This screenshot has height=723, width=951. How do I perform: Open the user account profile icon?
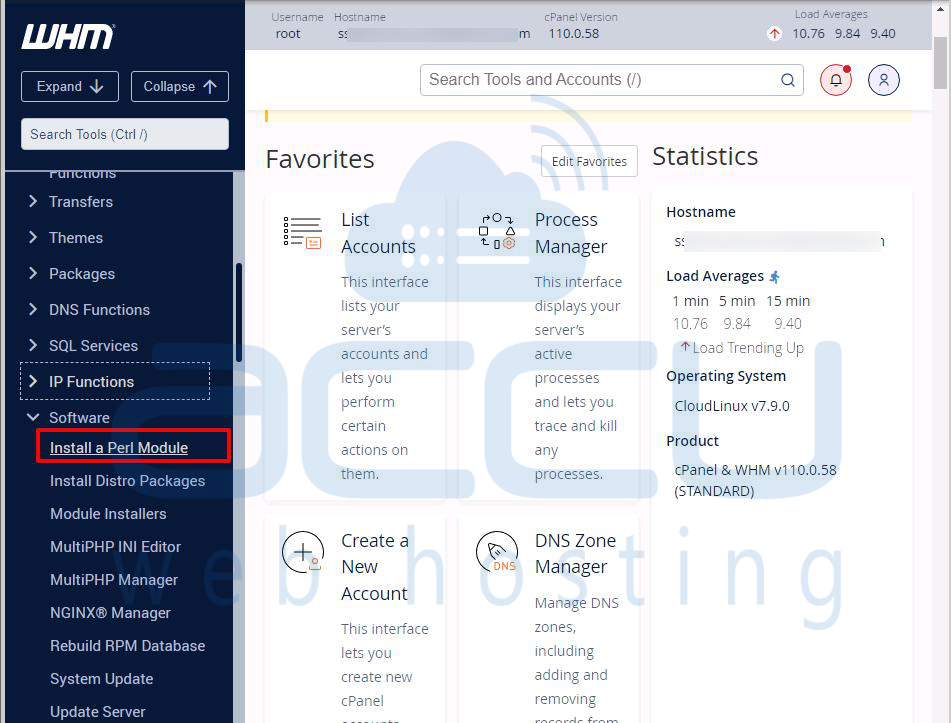coord(884,80)
